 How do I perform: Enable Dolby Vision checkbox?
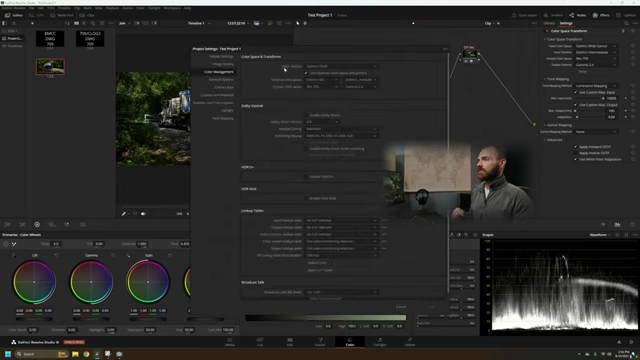[306, 115]
